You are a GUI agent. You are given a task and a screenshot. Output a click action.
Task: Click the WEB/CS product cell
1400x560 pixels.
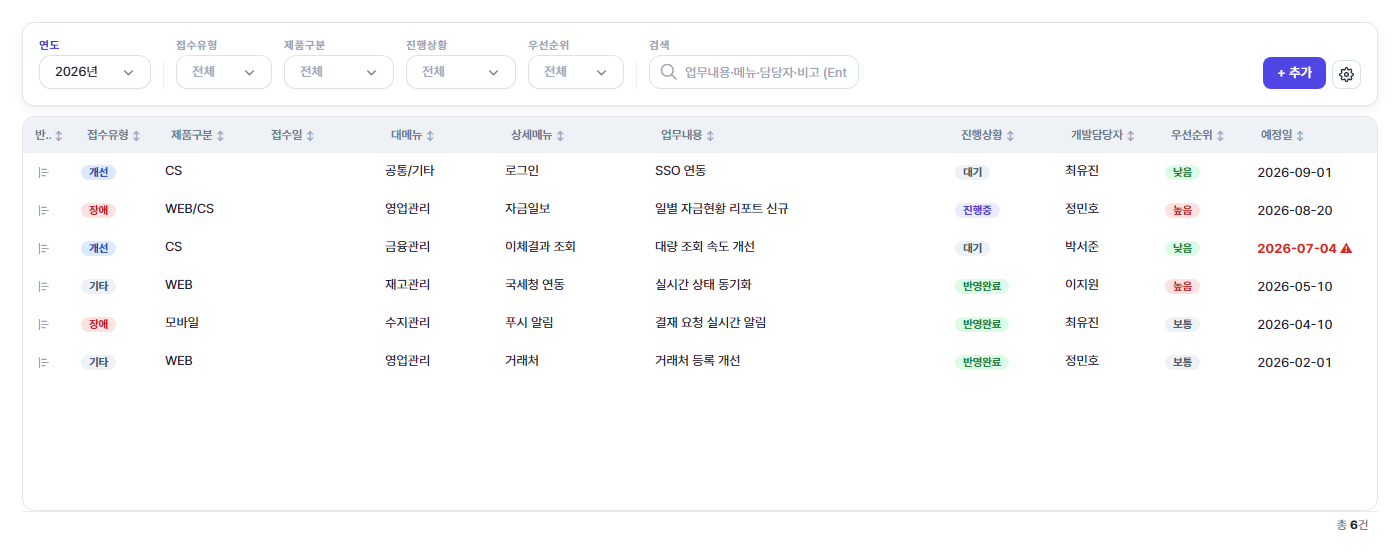click(190, 209)
